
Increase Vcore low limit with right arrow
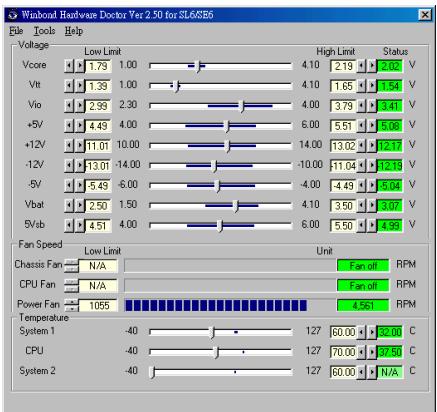click(80, 66)
